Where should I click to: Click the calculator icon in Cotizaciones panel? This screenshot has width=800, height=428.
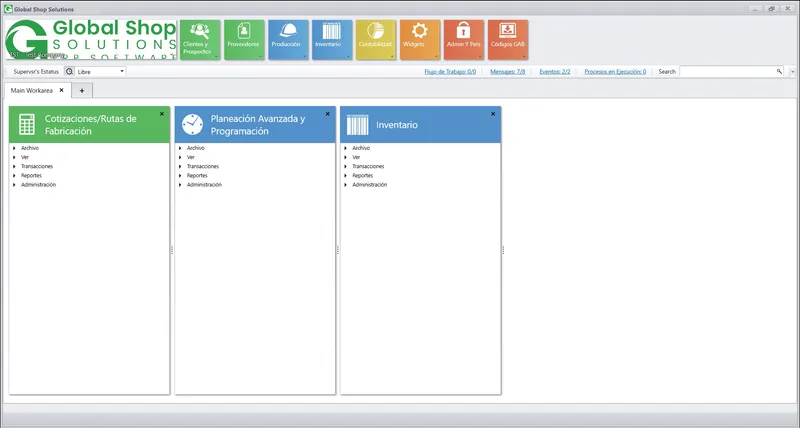(27, 124)
